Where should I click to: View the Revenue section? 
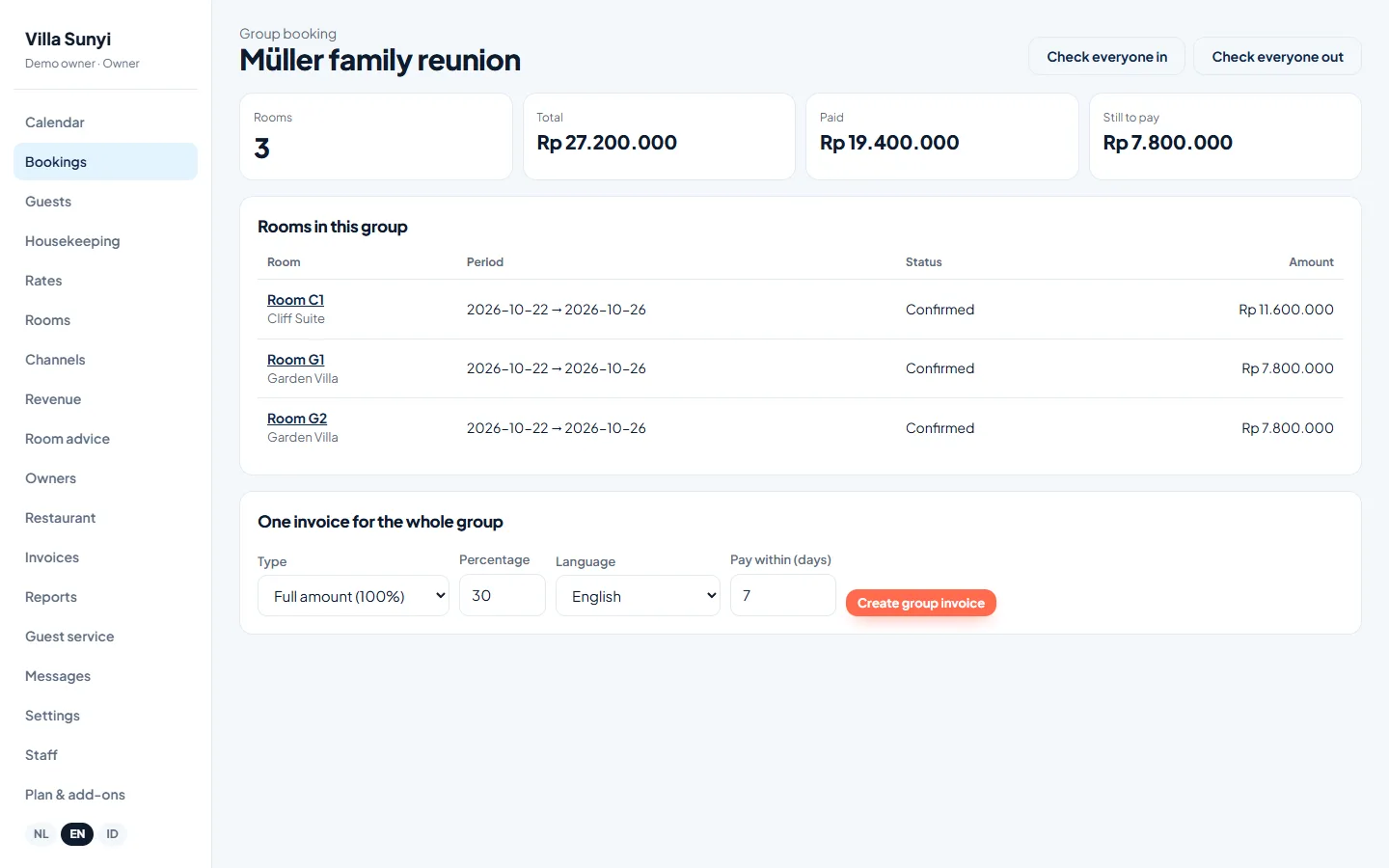[105, 399]
